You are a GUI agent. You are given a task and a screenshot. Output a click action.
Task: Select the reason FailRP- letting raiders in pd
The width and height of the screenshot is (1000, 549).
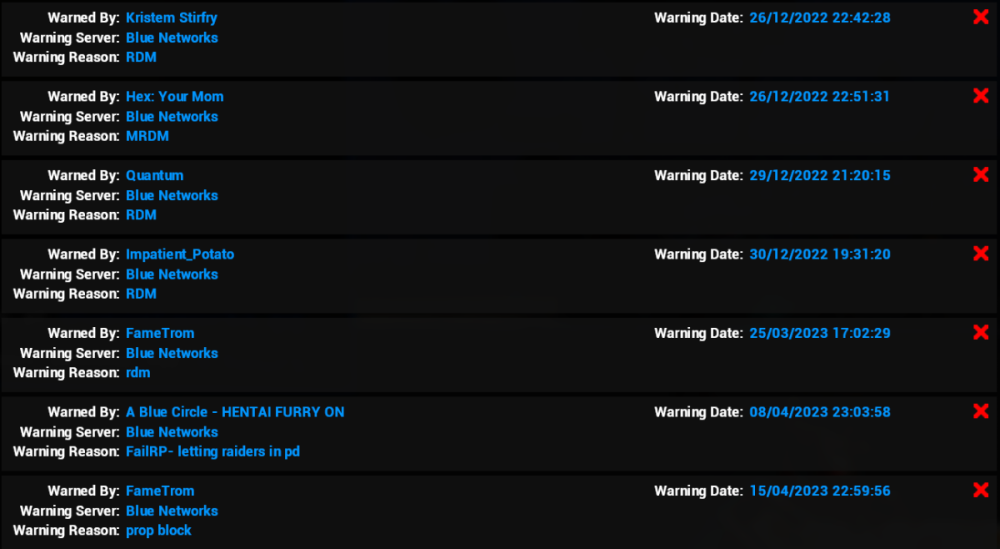pos(212,452)
